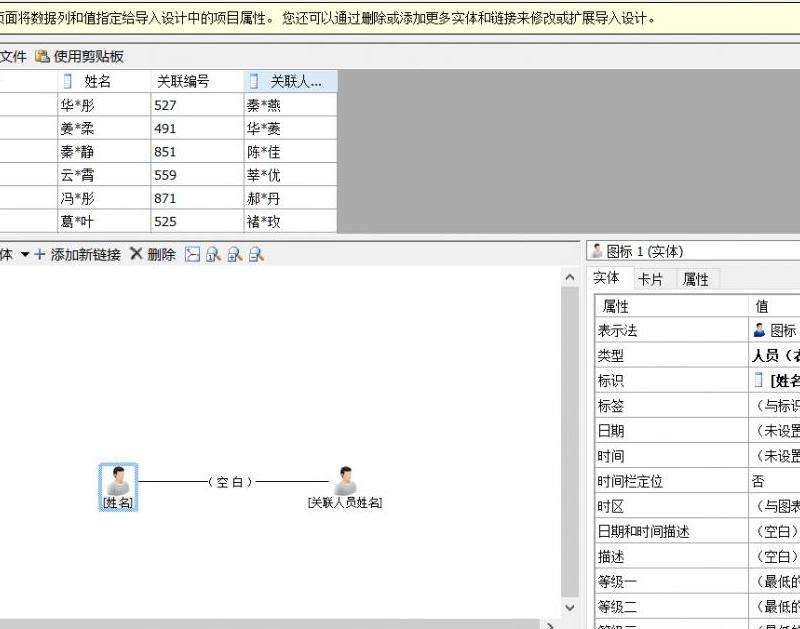Screen dimensions: 800x629
Task: Click the cell 851 in the data table
Action: point(197,152)
